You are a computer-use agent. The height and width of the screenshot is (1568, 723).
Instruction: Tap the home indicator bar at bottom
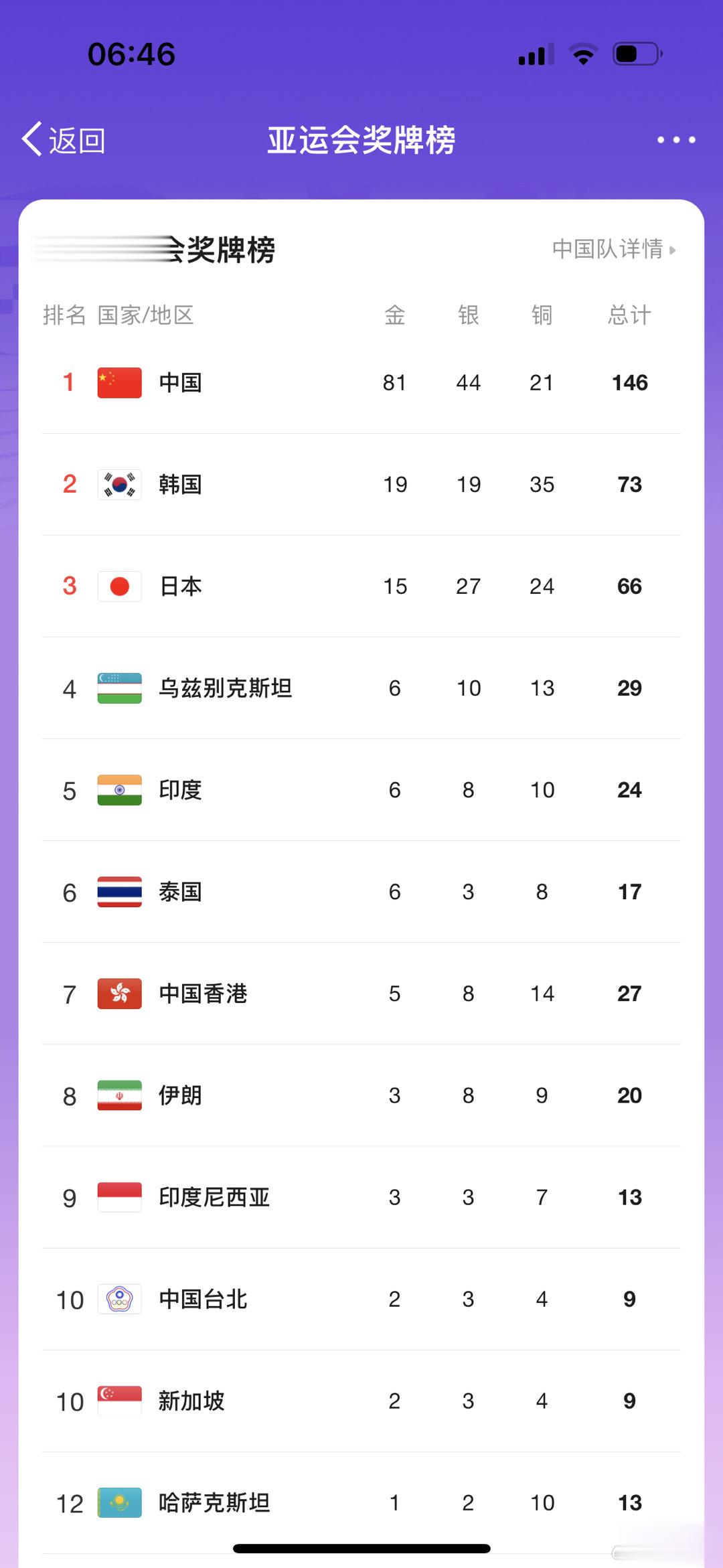pos(361,1548)
